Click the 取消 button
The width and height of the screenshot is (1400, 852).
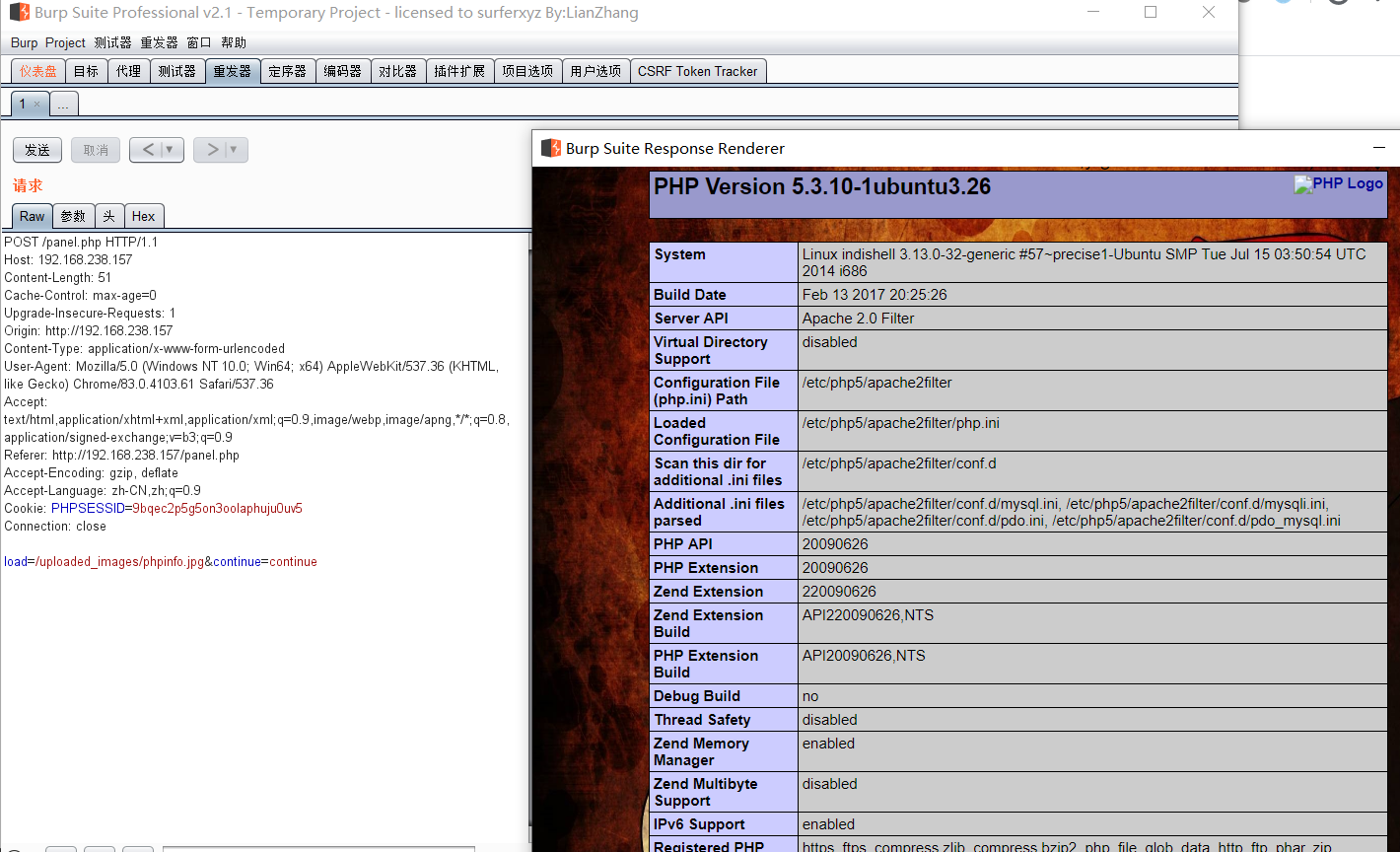(96, 150)
